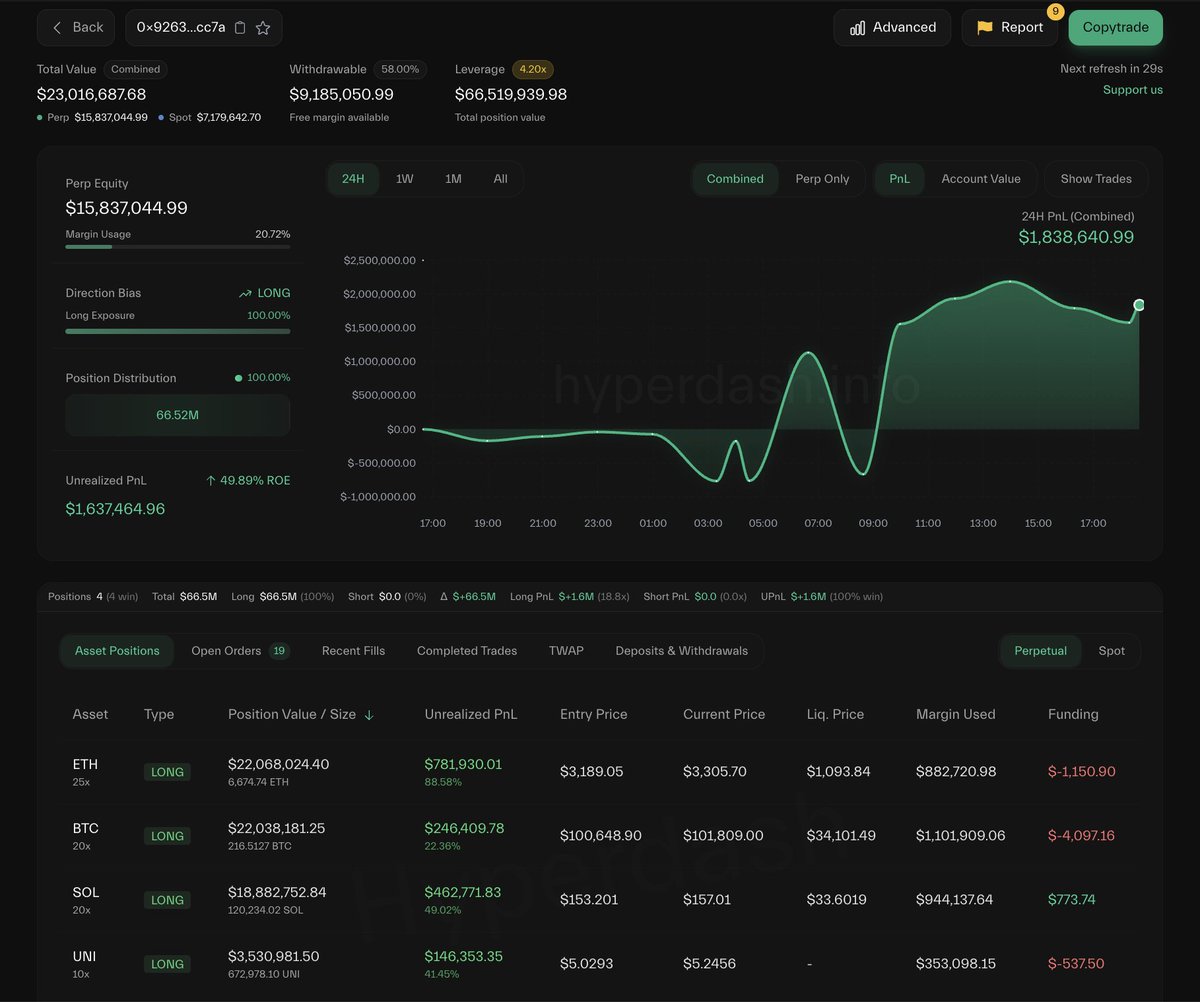Click the chart's current PnL endpoint marker
Image resolution: width=1200 pixels, height=1002 pixels.
pyautogui.click(x=1138, y=305)
